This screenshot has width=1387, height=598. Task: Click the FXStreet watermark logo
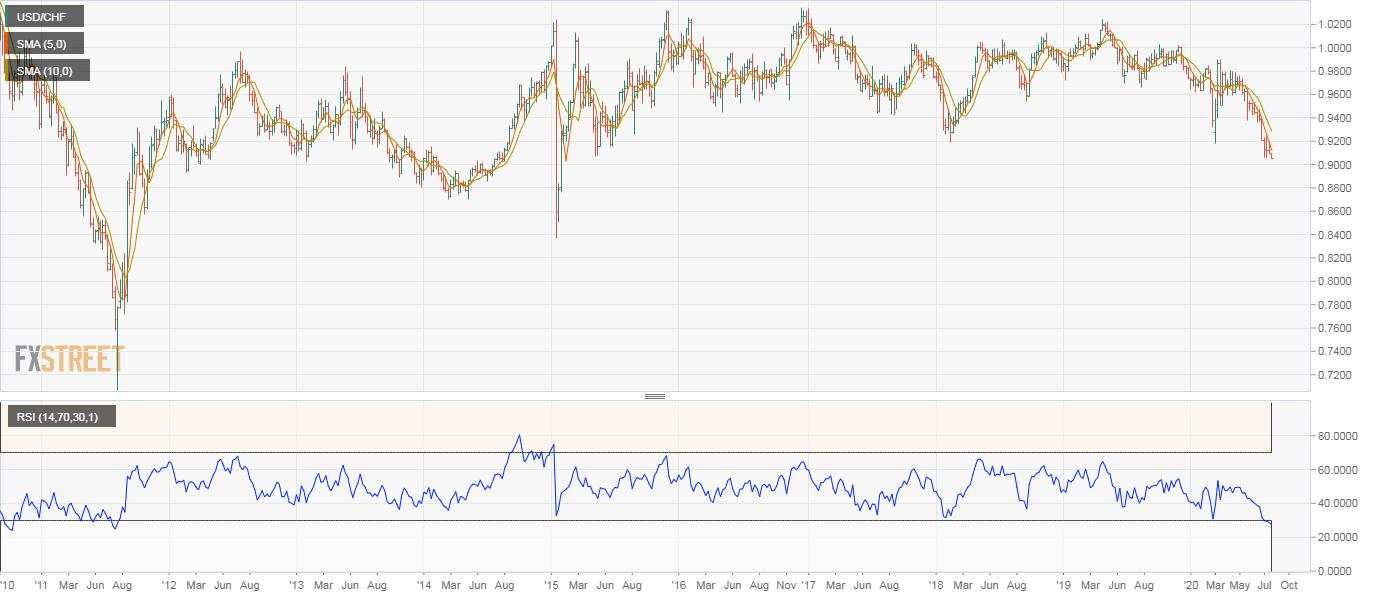click(70, 359)
